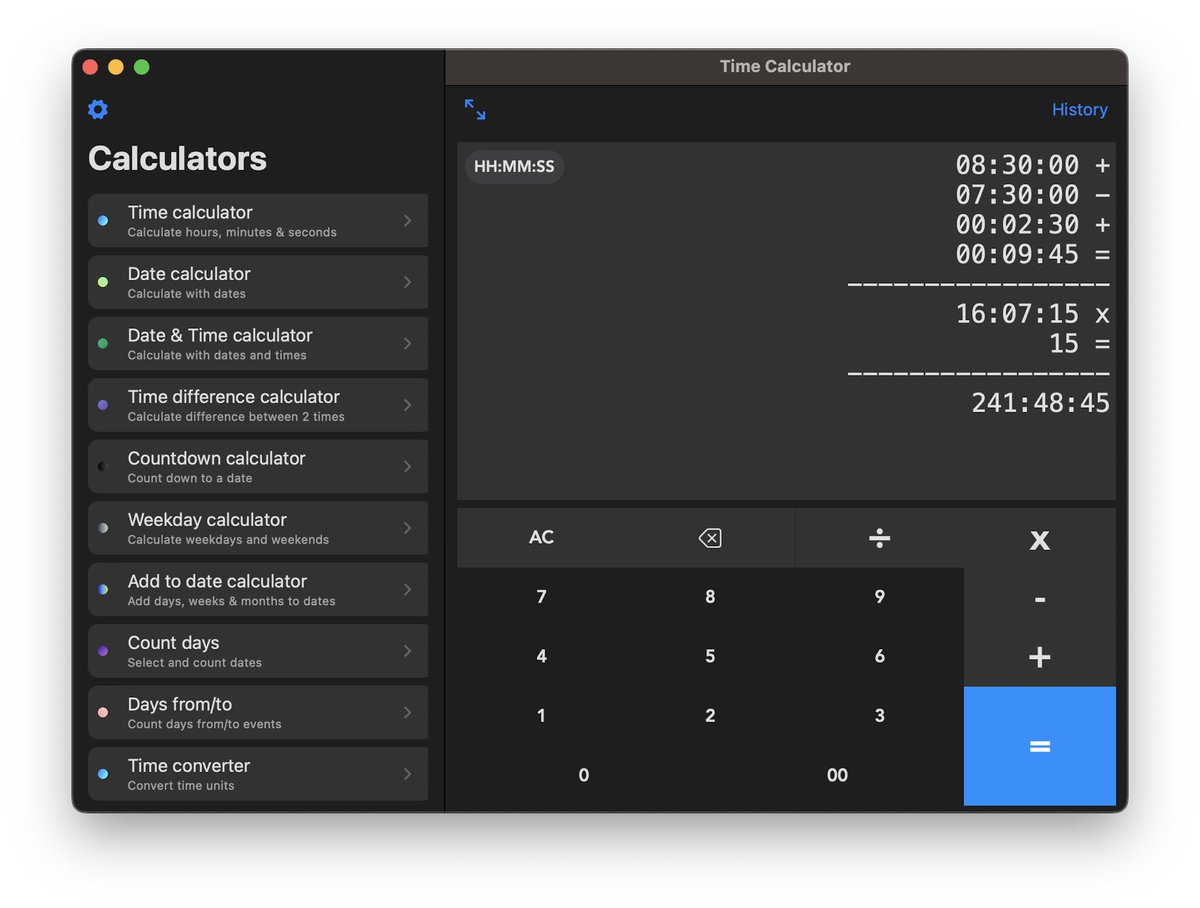The width and height of the screenshot is (1200, 908).
Task: Toggle the HH:MM:SS format pill
Action: click(x=514, y=167)
